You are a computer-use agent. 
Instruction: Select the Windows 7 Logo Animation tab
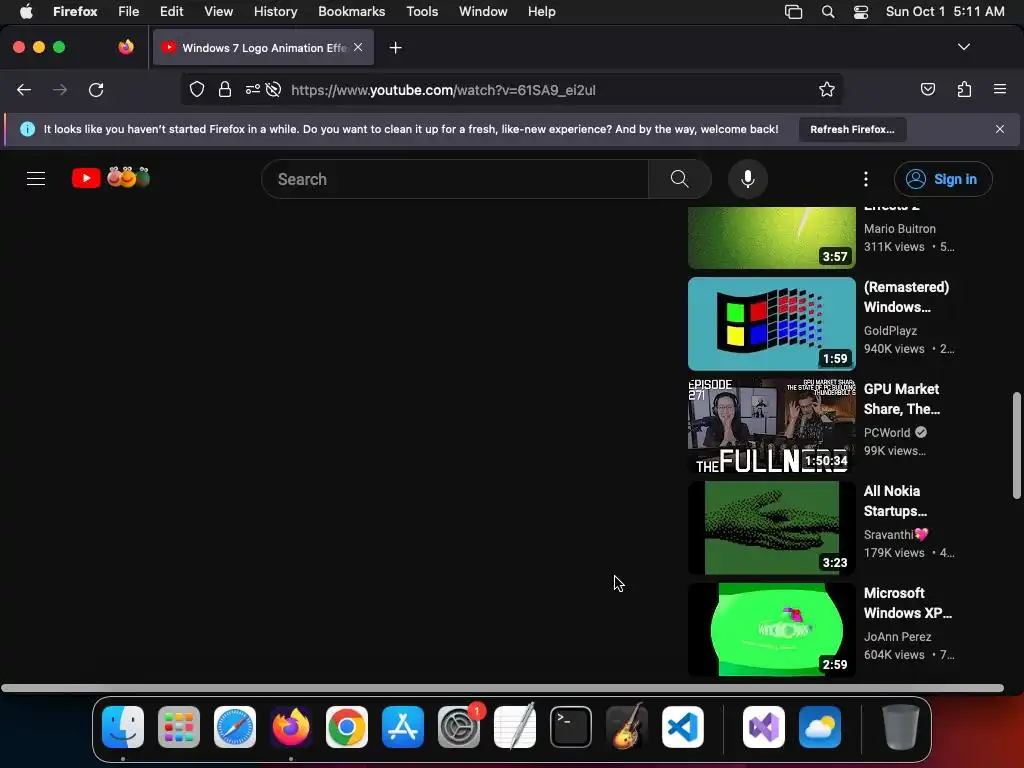(x=264, y=47)
